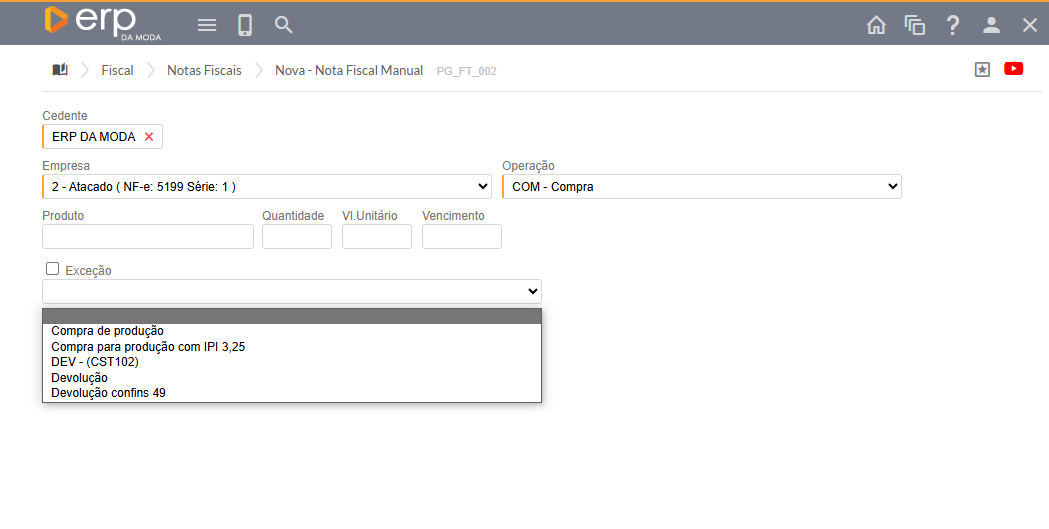Select "DEV - (CST102)" option
1049x529 pixels.
95,362
